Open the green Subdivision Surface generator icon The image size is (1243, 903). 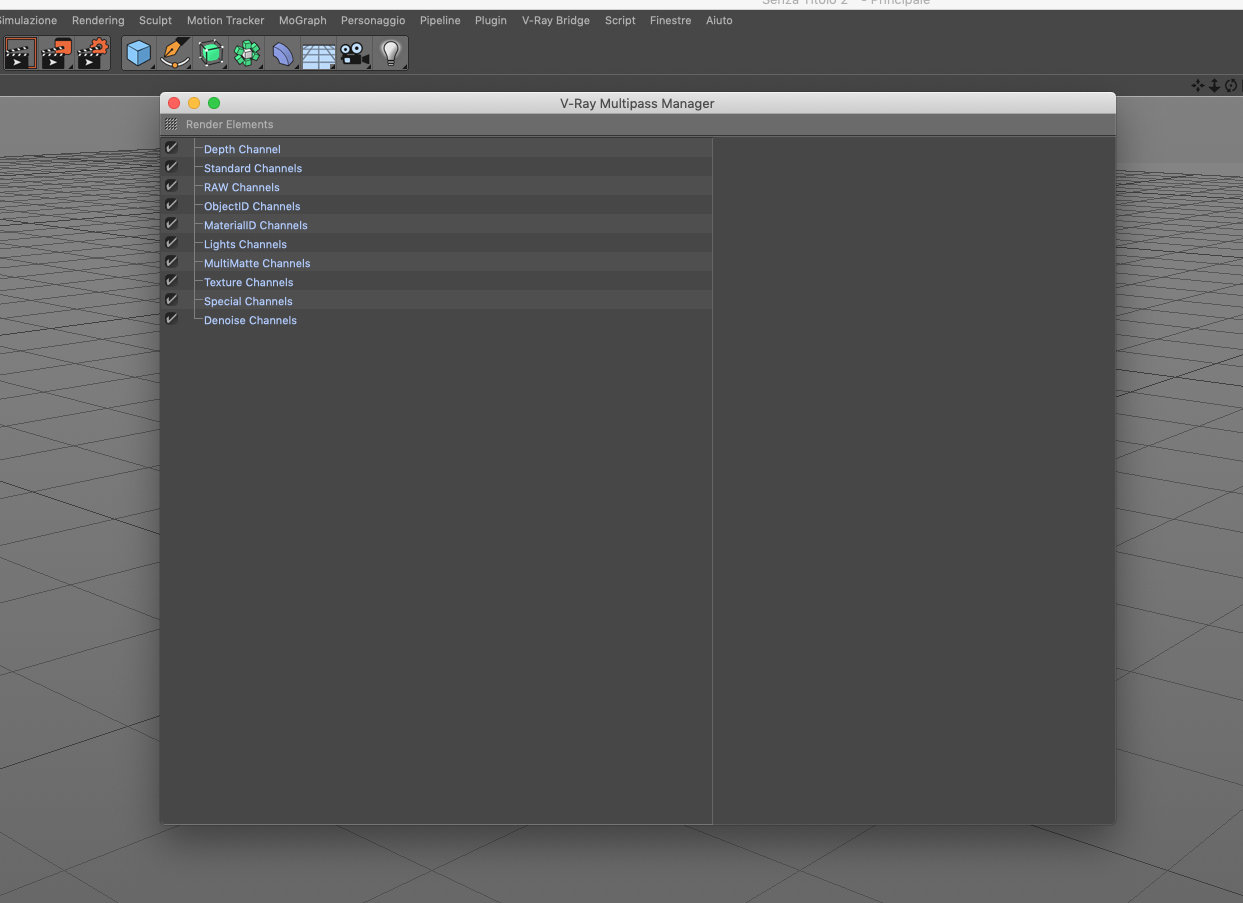(211, 53)
